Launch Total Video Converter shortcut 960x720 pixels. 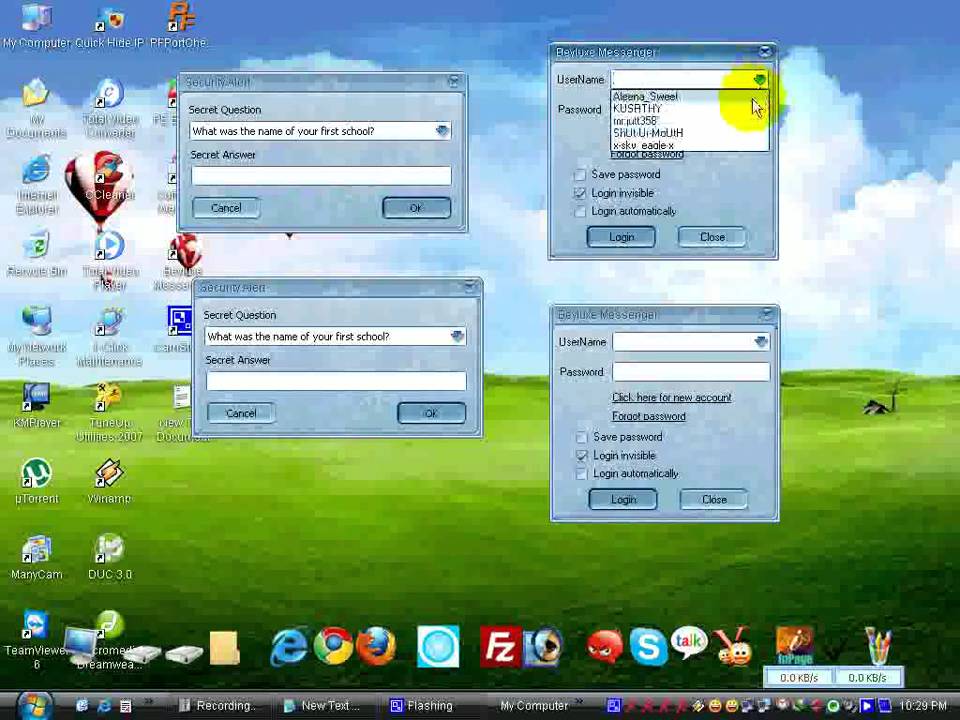pos(110,109)
